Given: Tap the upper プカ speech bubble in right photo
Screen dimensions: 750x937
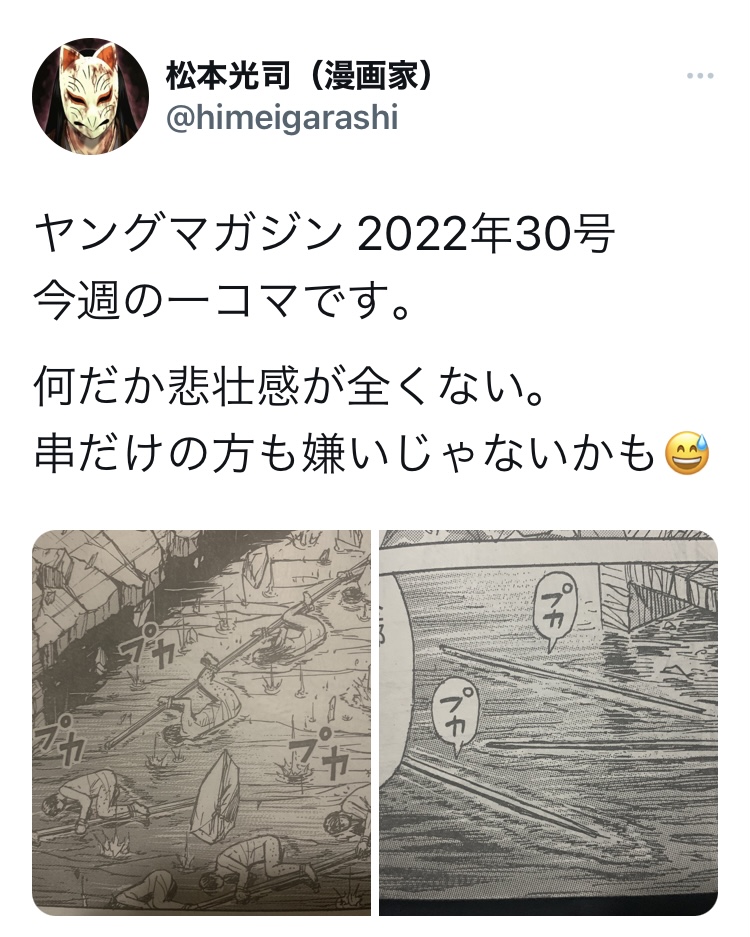Looking at the screenshot, I should pos(554,610).
